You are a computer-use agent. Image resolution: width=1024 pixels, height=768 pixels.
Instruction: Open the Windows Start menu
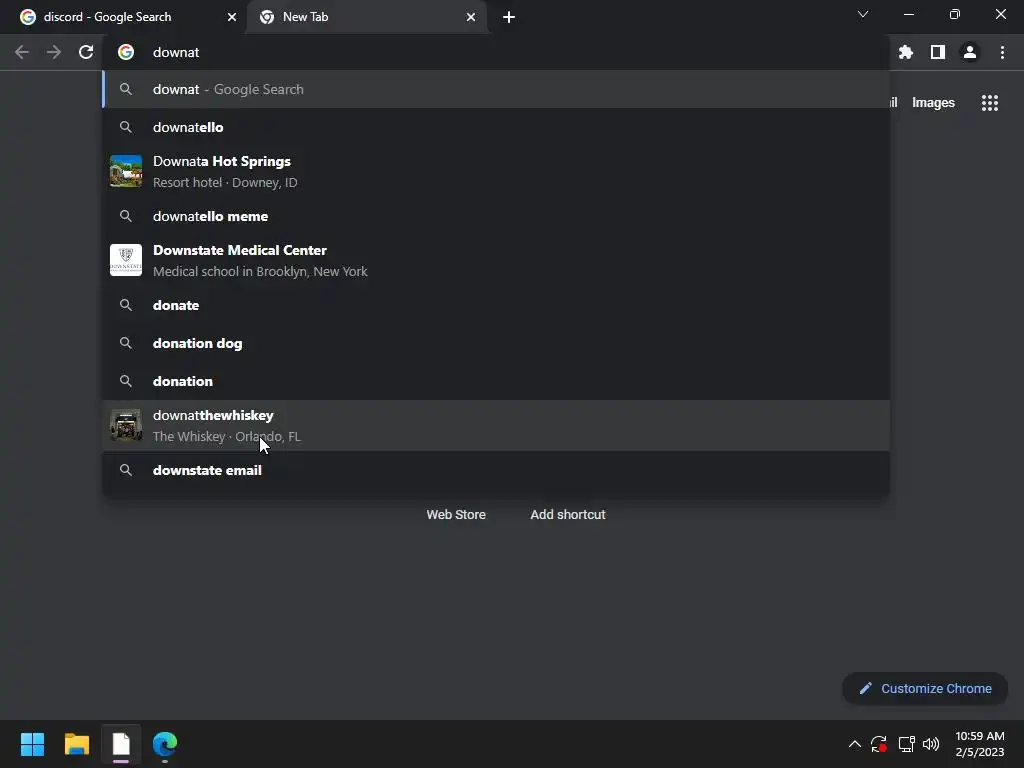32,744
